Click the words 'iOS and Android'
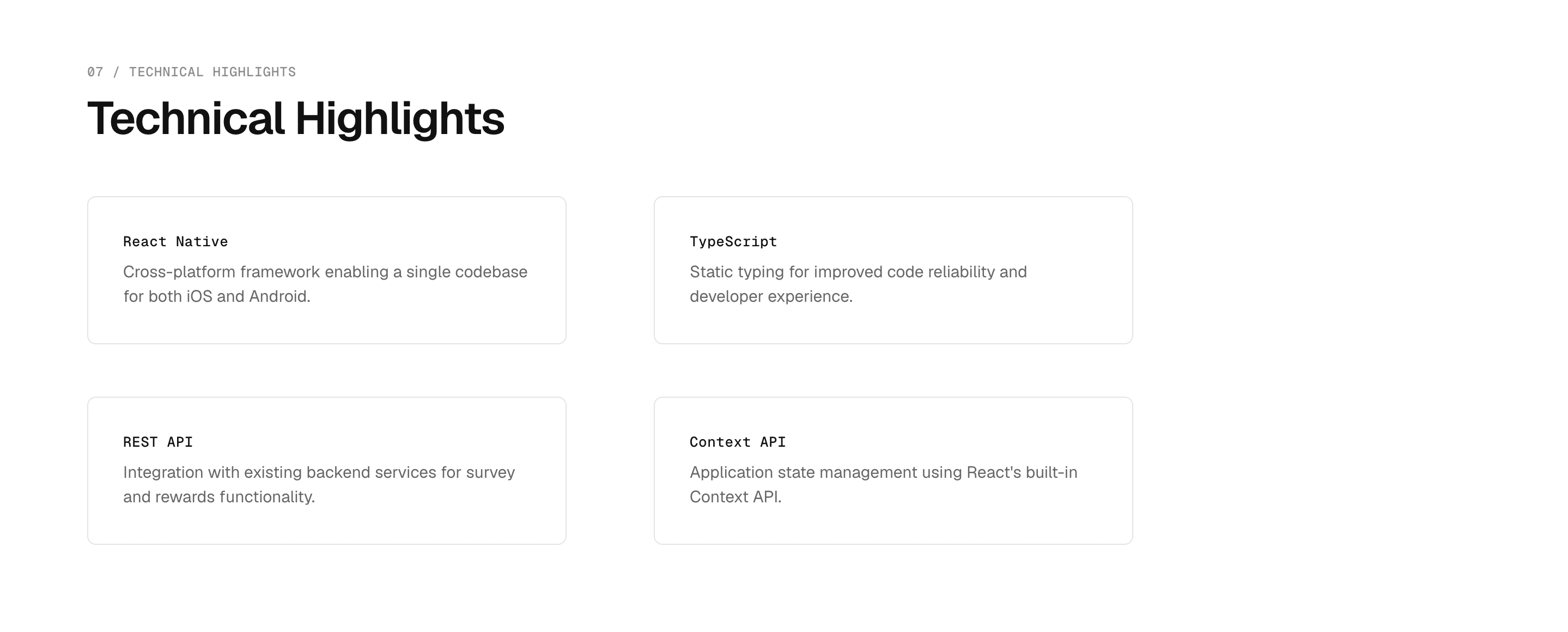Viewport: 1568px width, 632px height. pyautogui.click(x=246, y=296)
